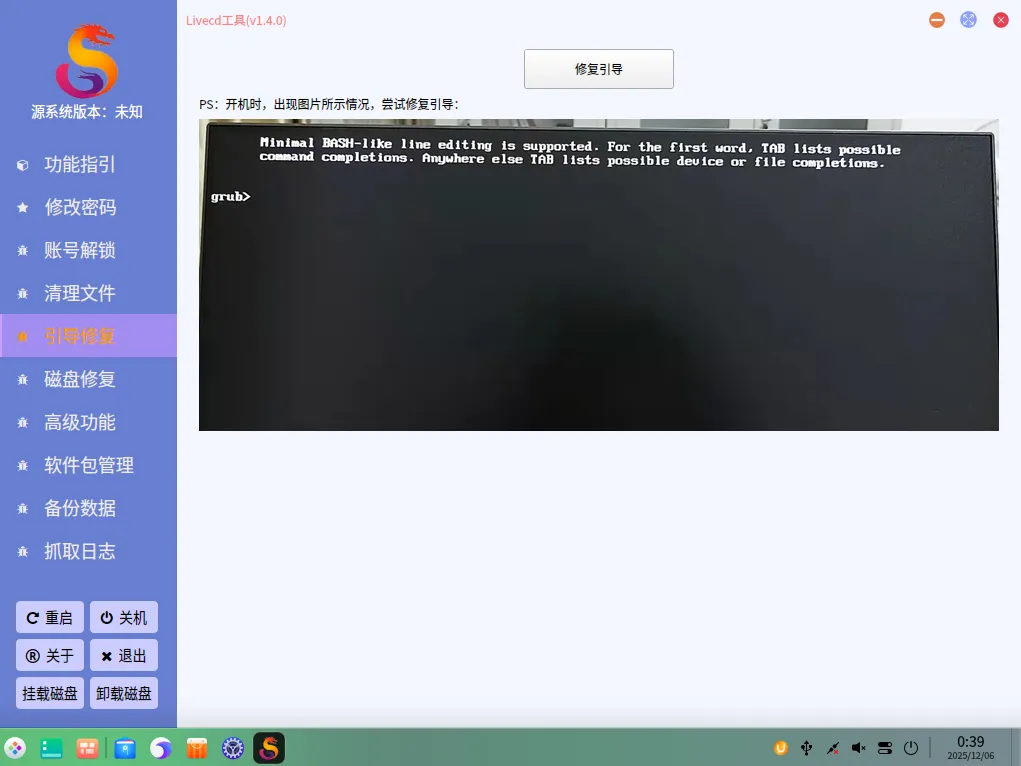The height and width of the screenshot is (766, 1021).
Task: Click the dragon logo above 源系统版本
Action: click(x=88, y=62)
